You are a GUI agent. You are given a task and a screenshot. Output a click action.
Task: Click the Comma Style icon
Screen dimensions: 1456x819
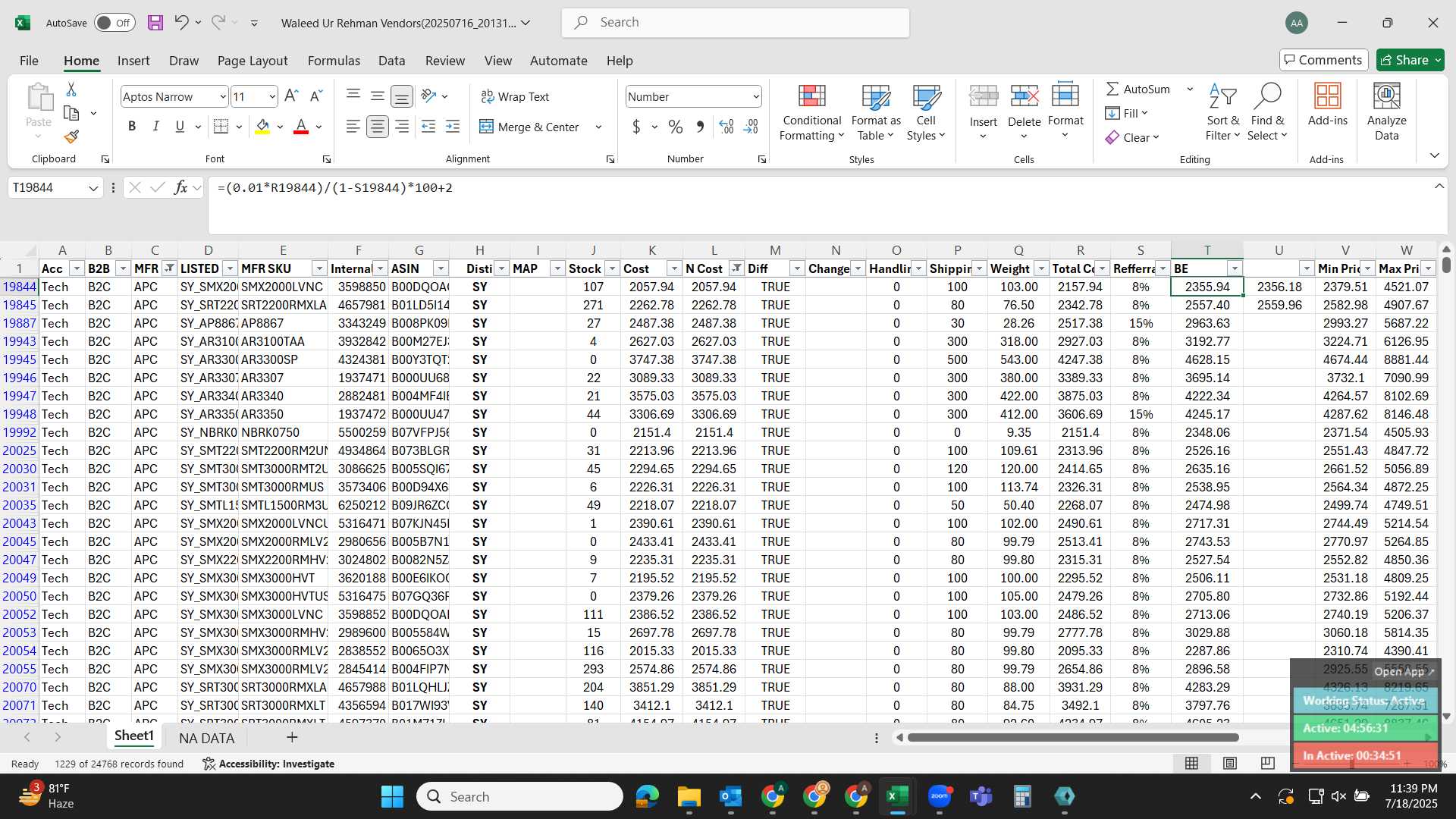(x=700, y=127)
